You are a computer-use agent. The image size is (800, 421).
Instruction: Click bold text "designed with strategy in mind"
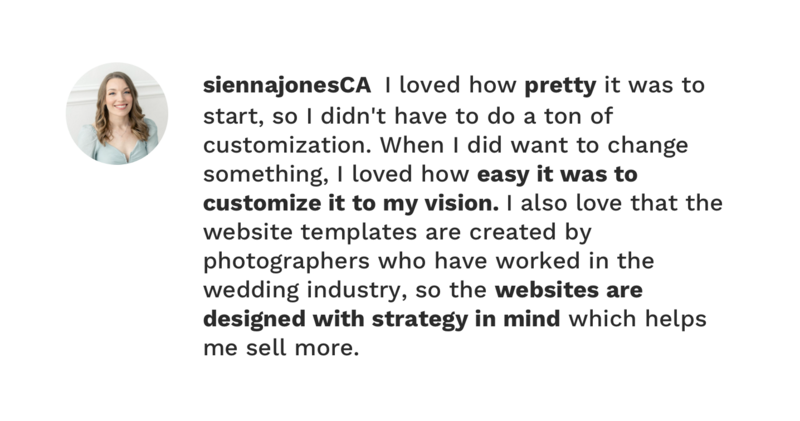(x=382, y=320)
